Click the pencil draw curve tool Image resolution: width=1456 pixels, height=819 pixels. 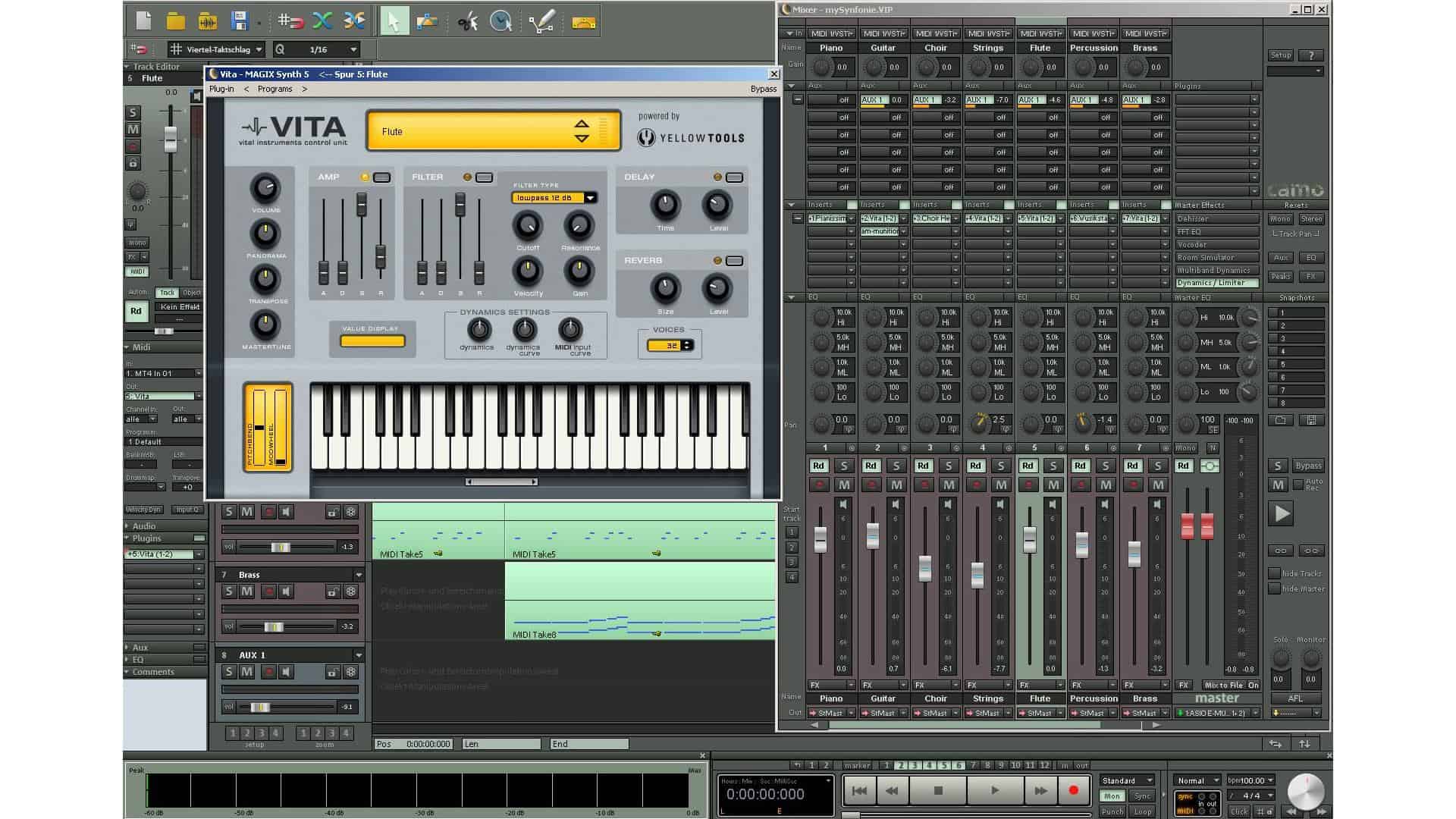coord(541,21)
